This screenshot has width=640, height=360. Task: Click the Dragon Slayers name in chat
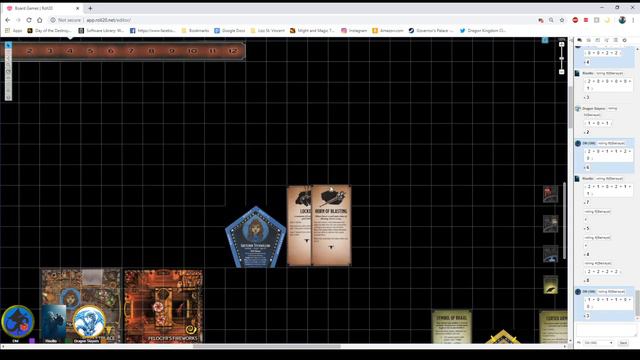pos(593,109)
